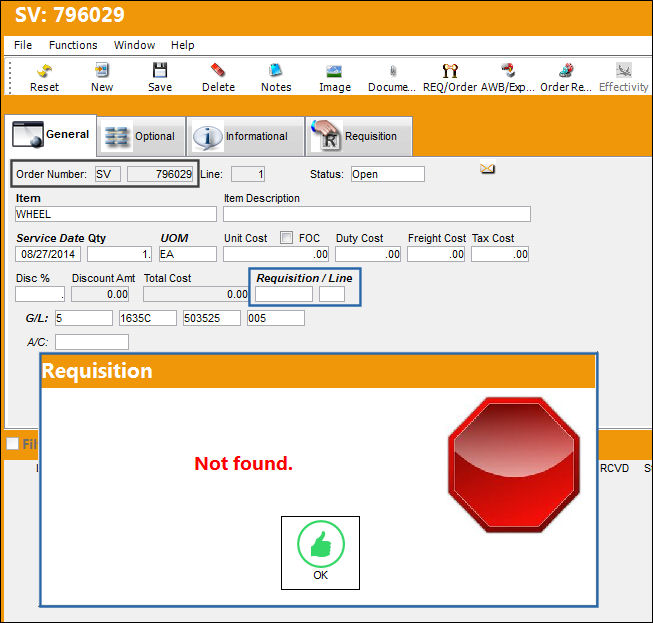Screen dimensions: 653x623
Task: Open the Image toolbar icon
Action: coord(334,72)
